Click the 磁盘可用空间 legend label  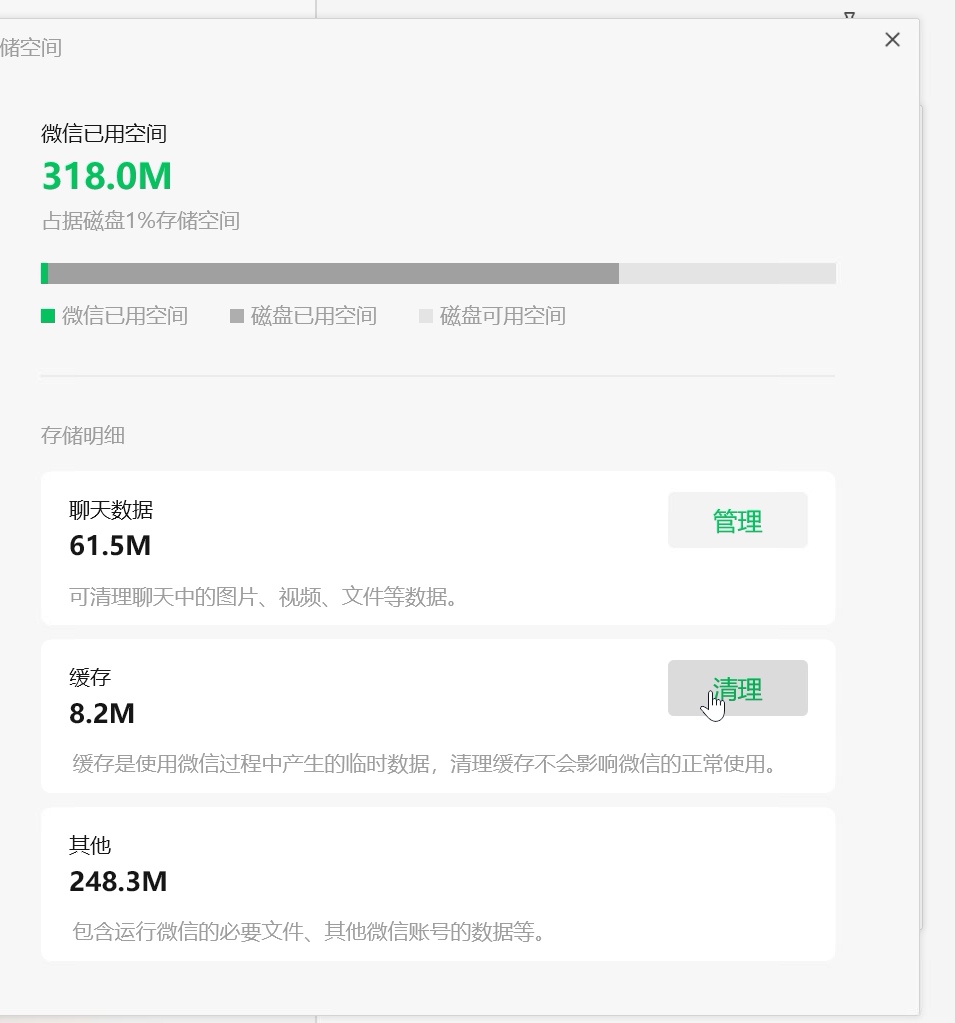pyautogui.click(x=503, y=316)
